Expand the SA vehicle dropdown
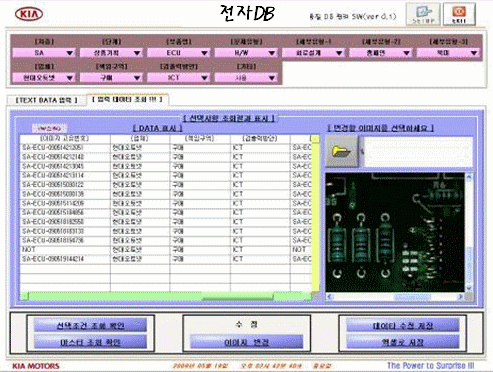The height and width of the screenshot is (372, 493). tap(44, 53)
